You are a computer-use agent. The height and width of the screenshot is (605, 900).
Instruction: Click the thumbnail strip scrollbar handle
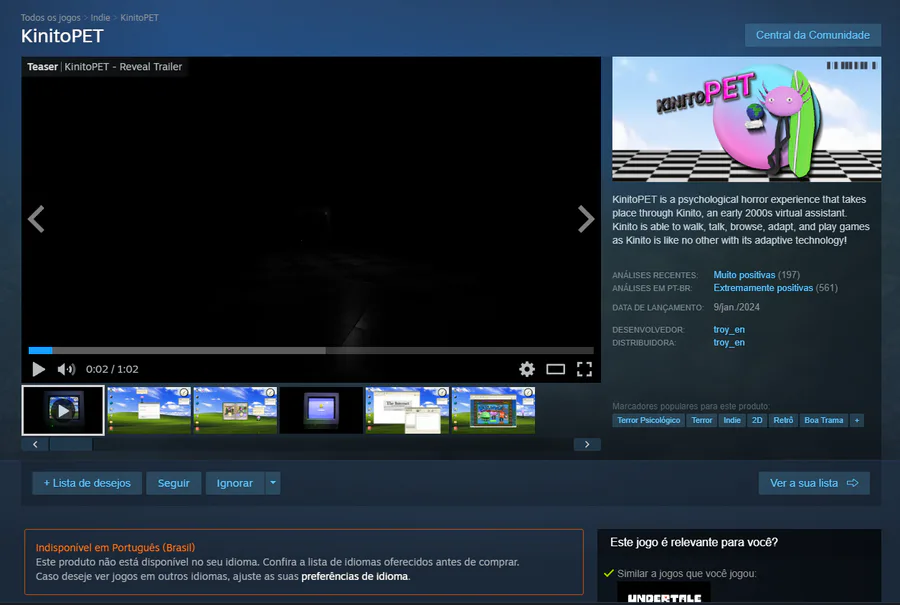tap(71, 444)
